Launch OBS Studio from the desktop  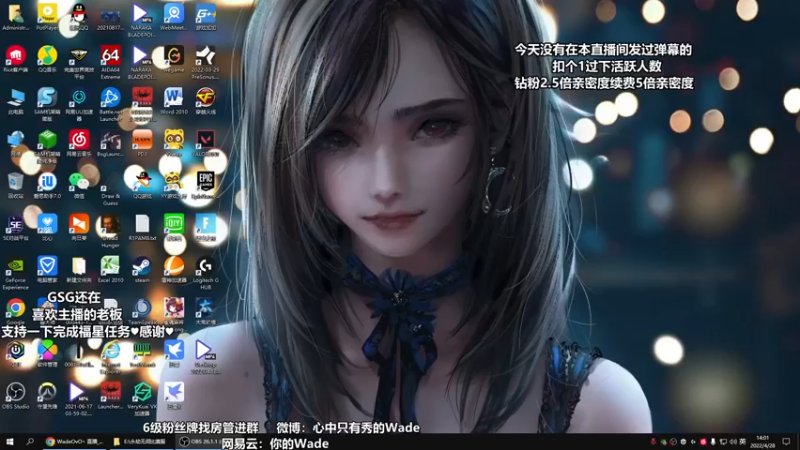(15, 396)
